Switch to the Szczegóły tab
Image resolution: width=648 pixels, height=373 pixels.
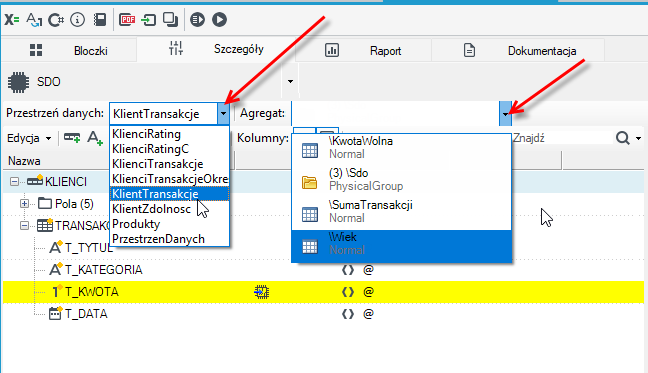[216, 49]
